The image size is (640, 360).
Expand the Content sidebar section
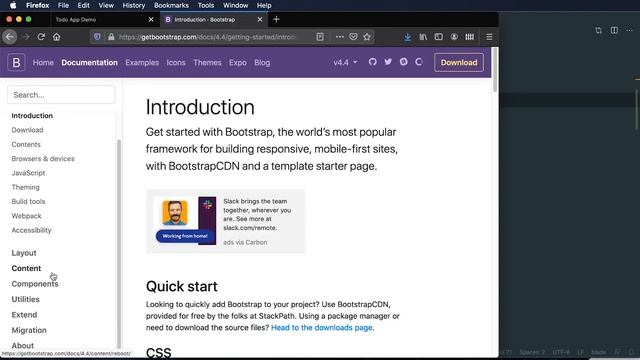[x=26, y=268]
